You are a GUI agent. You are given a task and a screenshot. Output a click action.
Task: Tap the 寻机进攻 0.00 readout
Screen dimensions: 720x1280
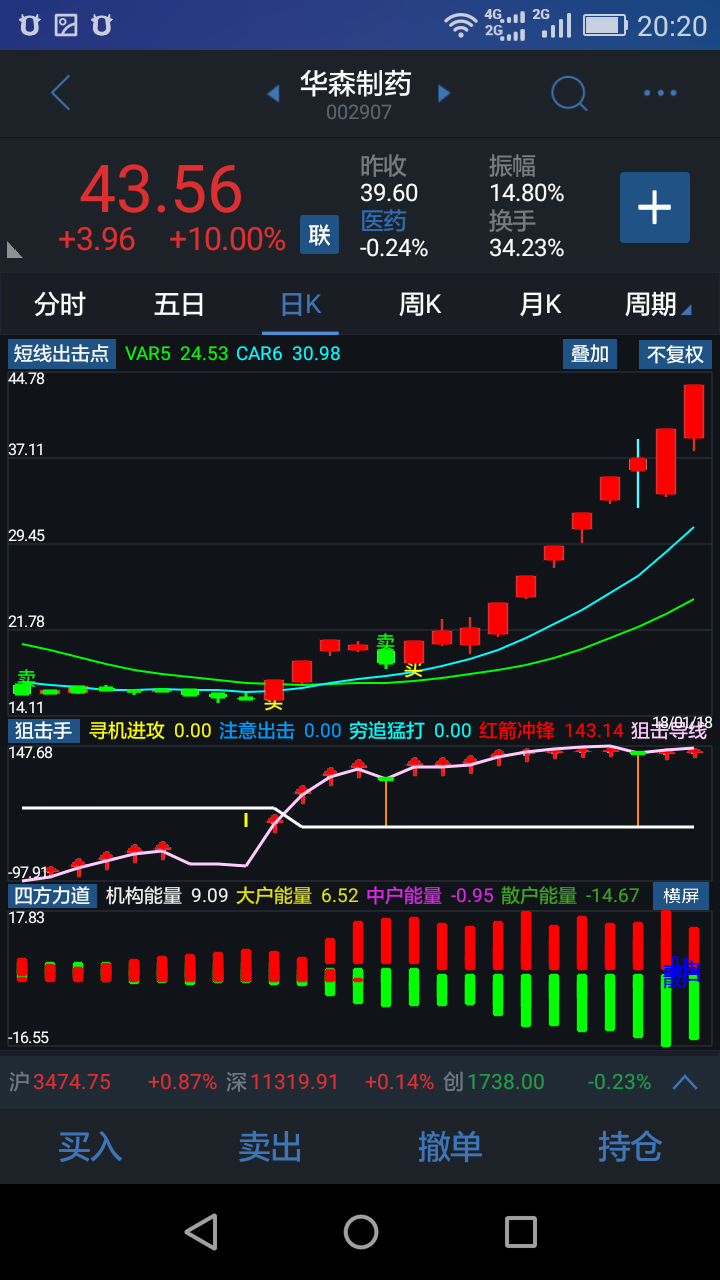(150, 731)
